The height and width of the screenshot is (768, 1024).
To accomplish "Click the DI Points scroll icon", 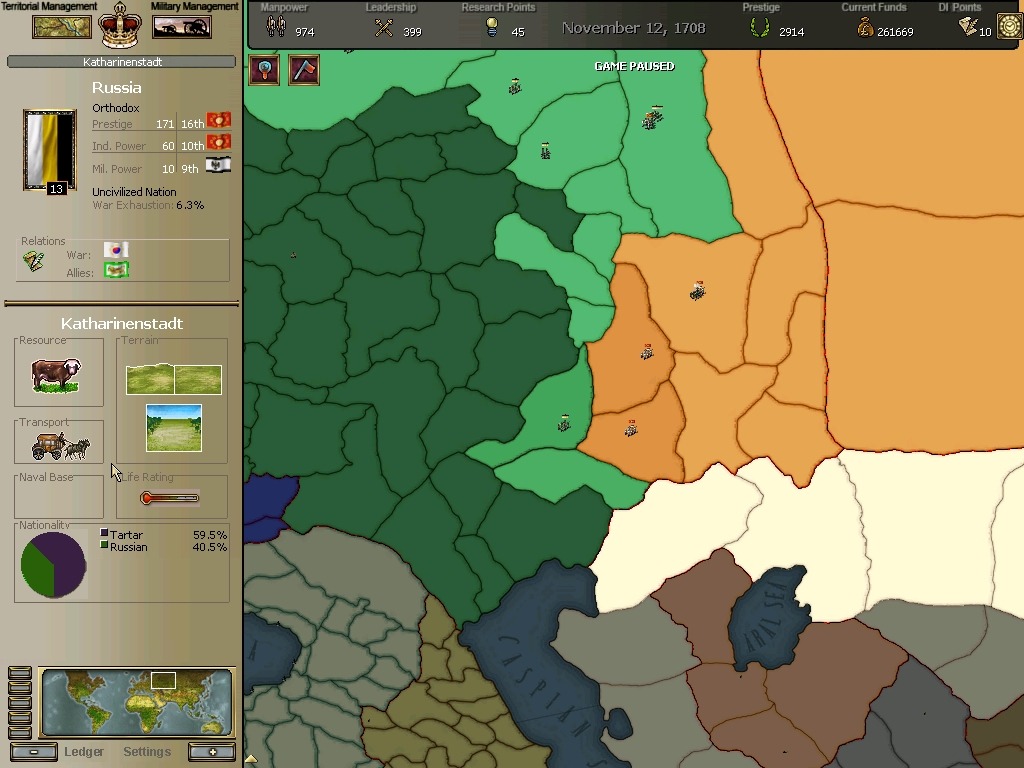I will 968,26.
